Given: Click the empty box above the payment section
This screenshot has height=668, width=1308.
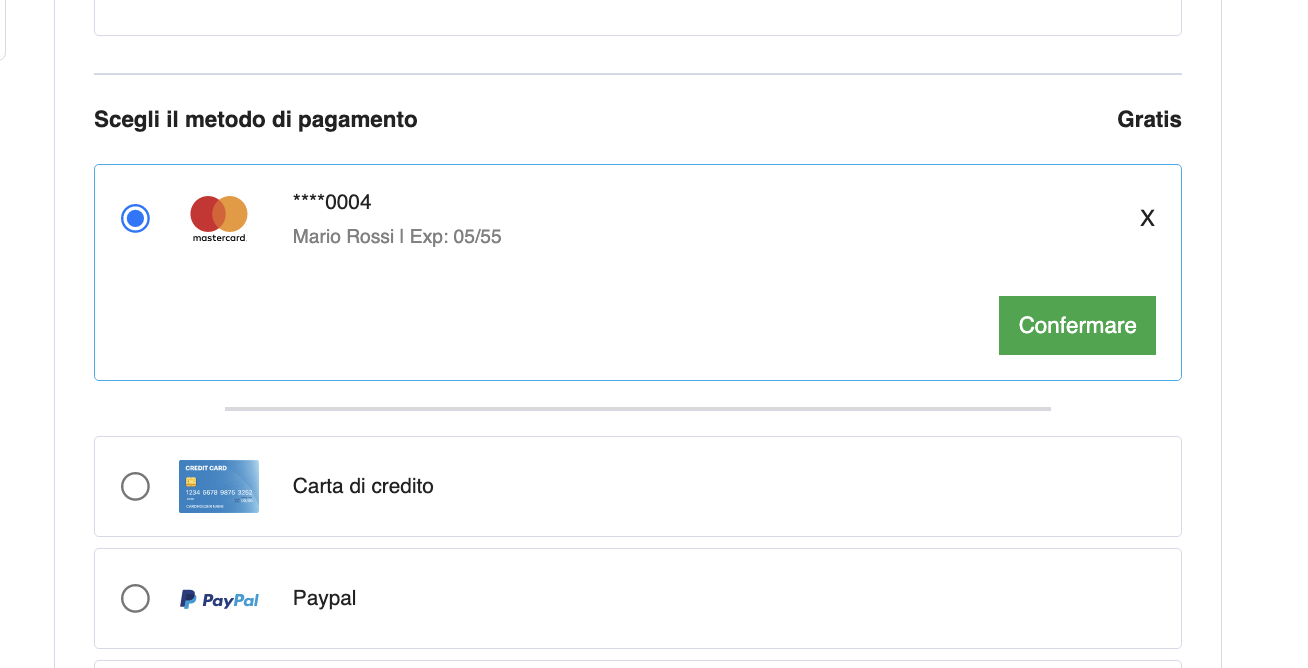Looking at the screenshot, I should tap(637, 17).
